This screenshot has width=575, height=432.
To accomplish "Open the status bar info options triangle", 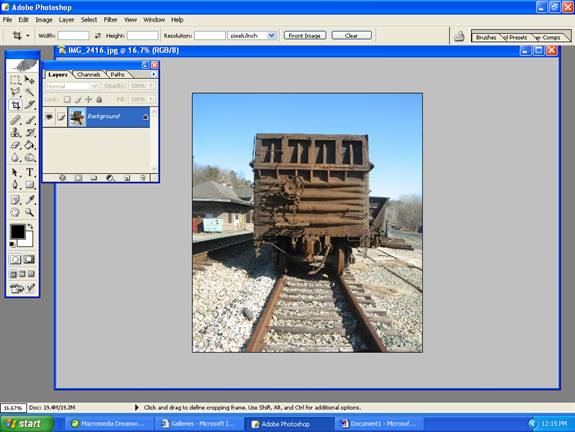I will coord(136,407).
